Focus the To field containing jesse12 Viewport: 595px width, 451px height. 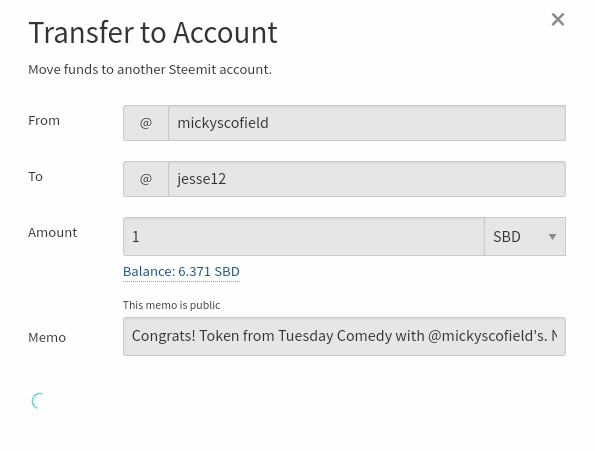click(x=367, y=179)
